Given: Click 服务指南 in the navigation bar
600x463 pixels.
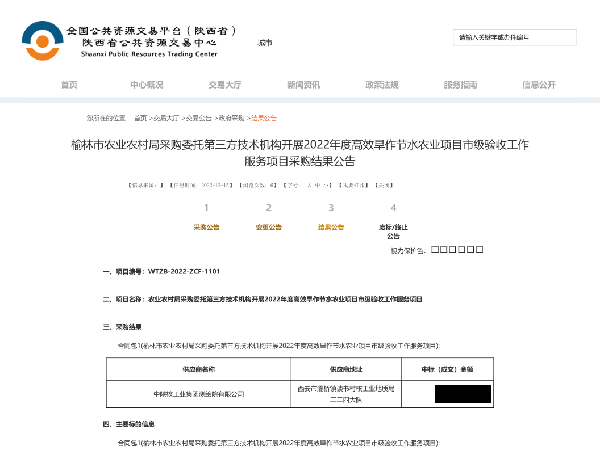Looking at the screenshot, I should [460, 85].
